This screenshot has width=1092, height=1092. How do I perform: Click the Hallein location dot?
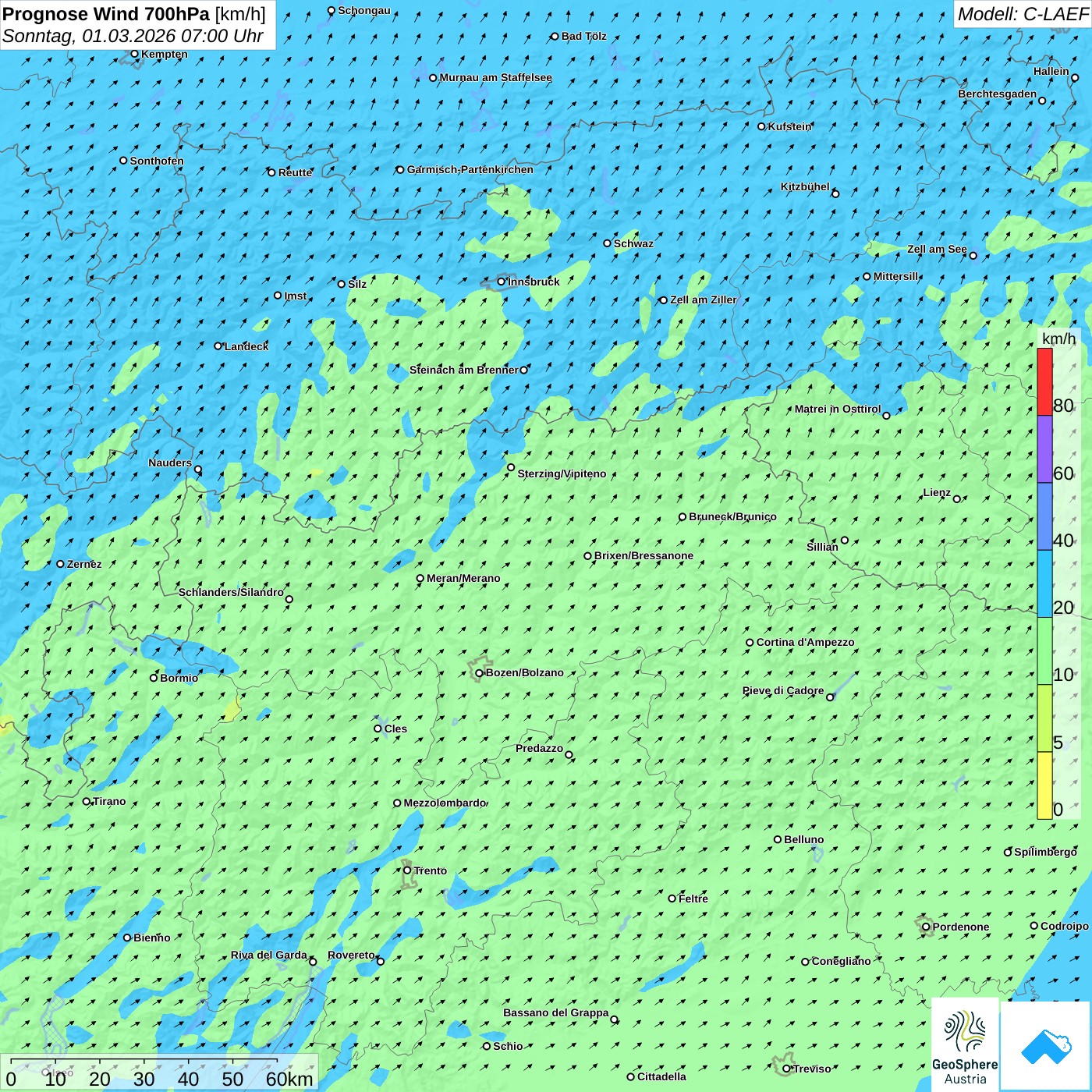1075,78
